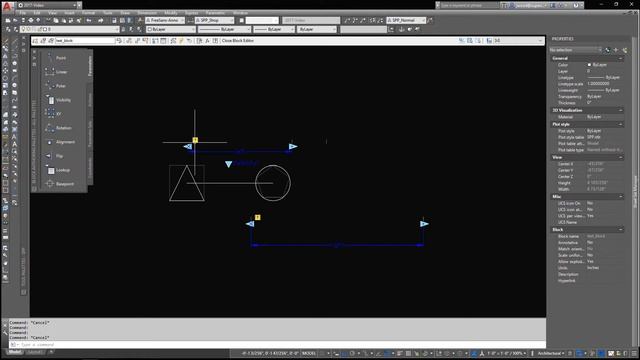Click the Customization icon in status bar

[x=634, y=353]
